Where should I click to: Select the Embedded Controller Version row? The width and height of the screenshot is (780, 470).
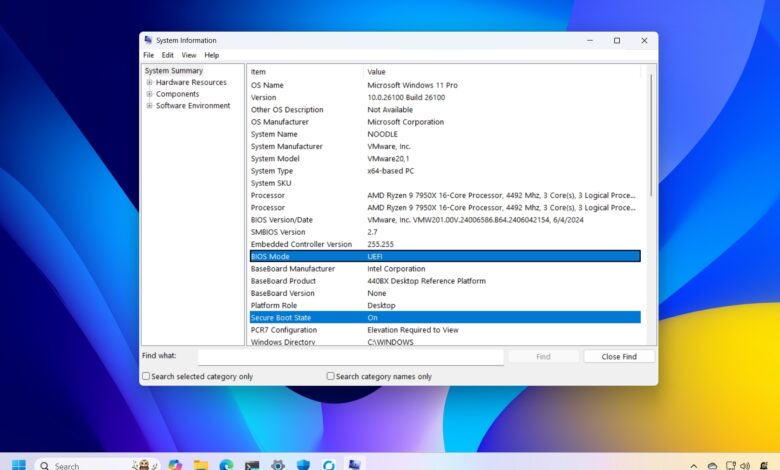coord(445,244)
